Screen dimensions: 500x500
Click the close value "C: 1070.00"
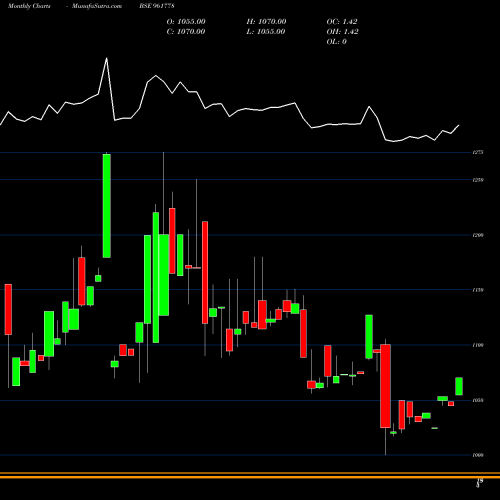[x=186, y=32]
